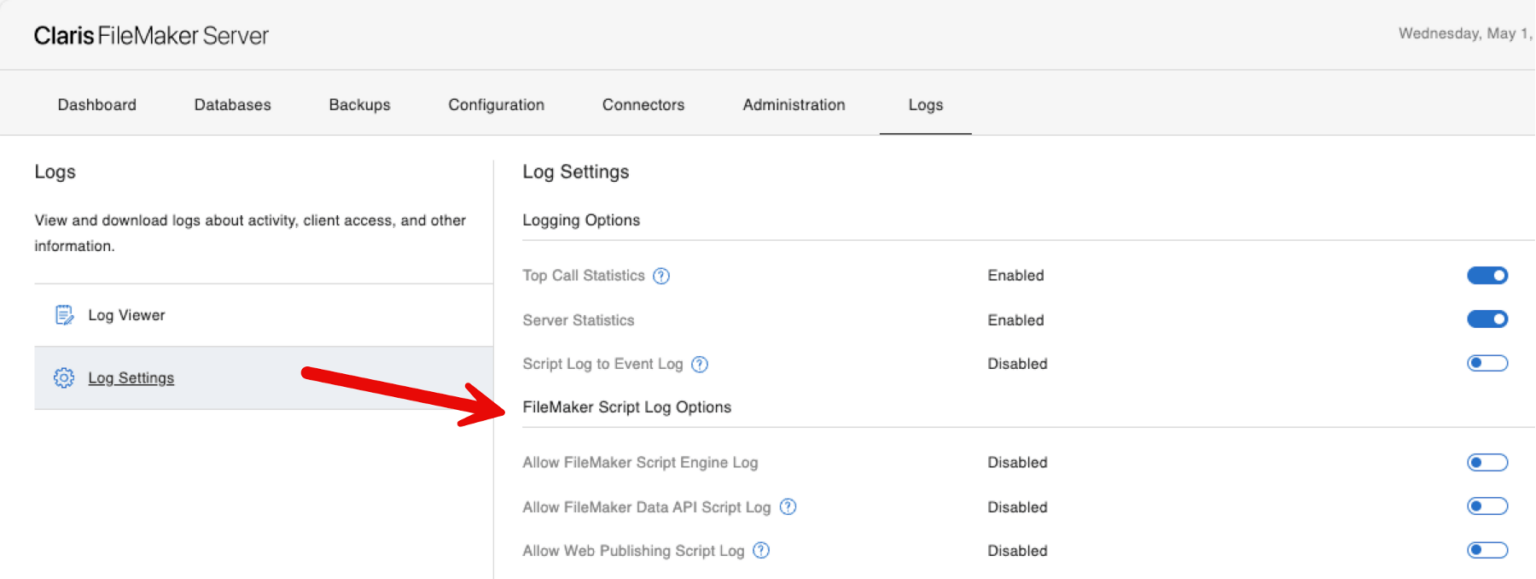
Task: Enable the FileMaker Script Engine Log
Action: tap(1487, 462)
